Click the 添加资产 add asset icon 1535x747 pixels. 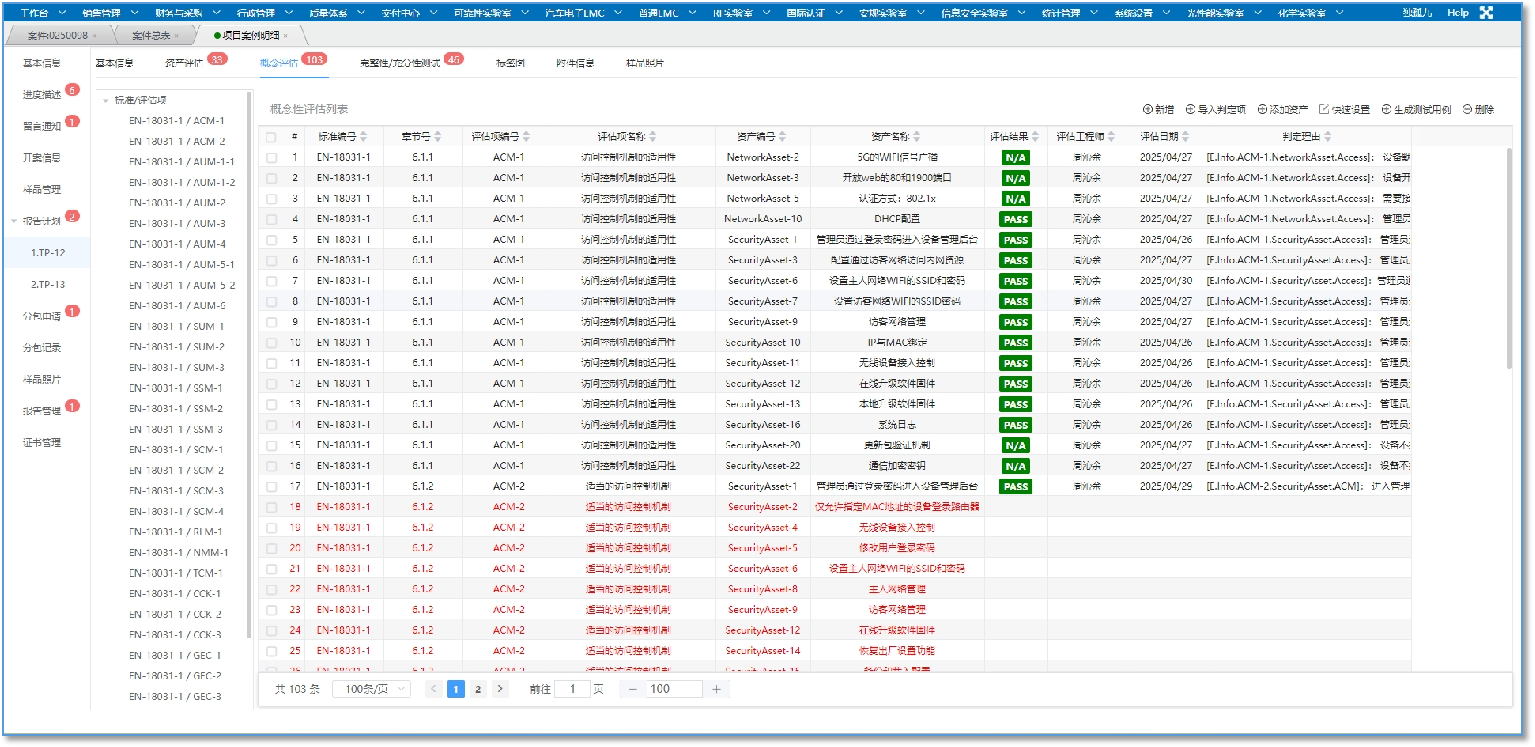(x=1263, y=110)
